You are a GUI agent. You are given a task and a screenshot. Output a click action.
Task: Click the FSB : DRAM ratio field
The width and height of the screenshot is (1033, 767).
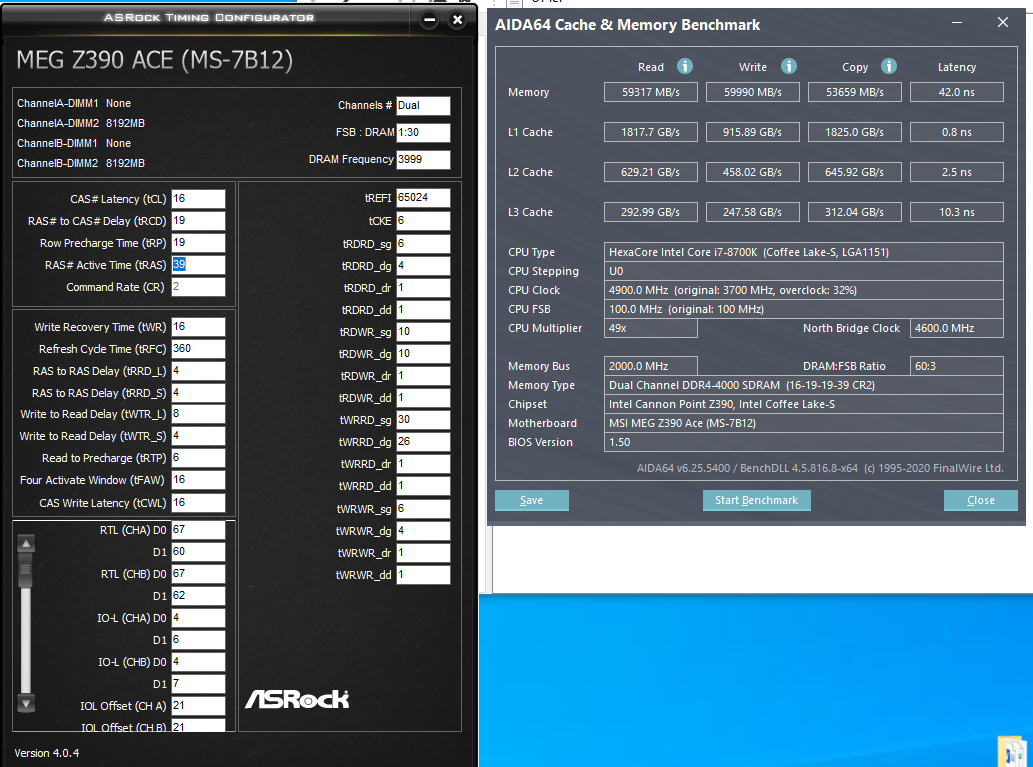point(423,132)
